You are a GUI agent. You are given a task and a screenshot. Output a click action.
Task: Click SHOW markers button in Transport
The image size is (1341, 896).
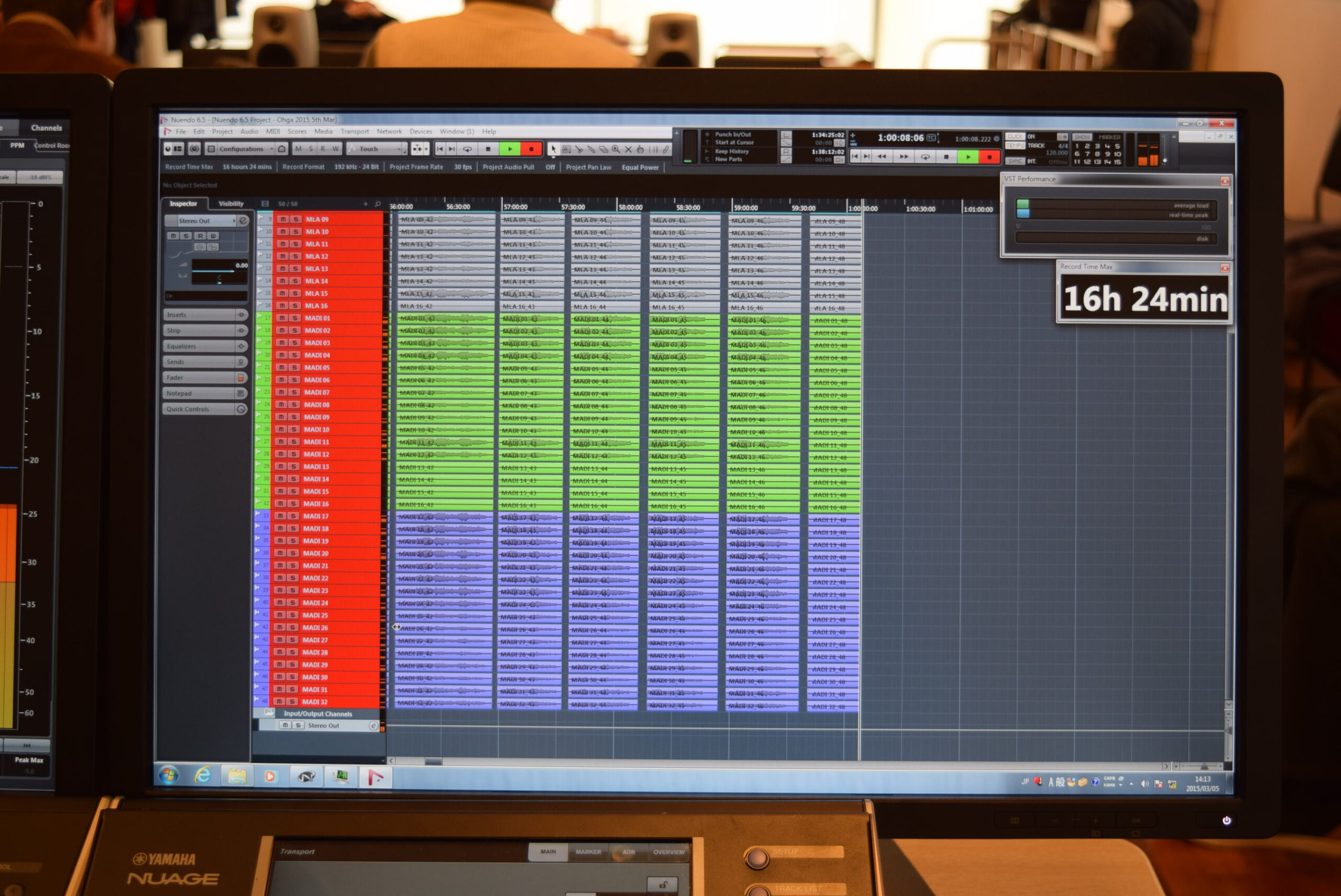pos(1082,137)
